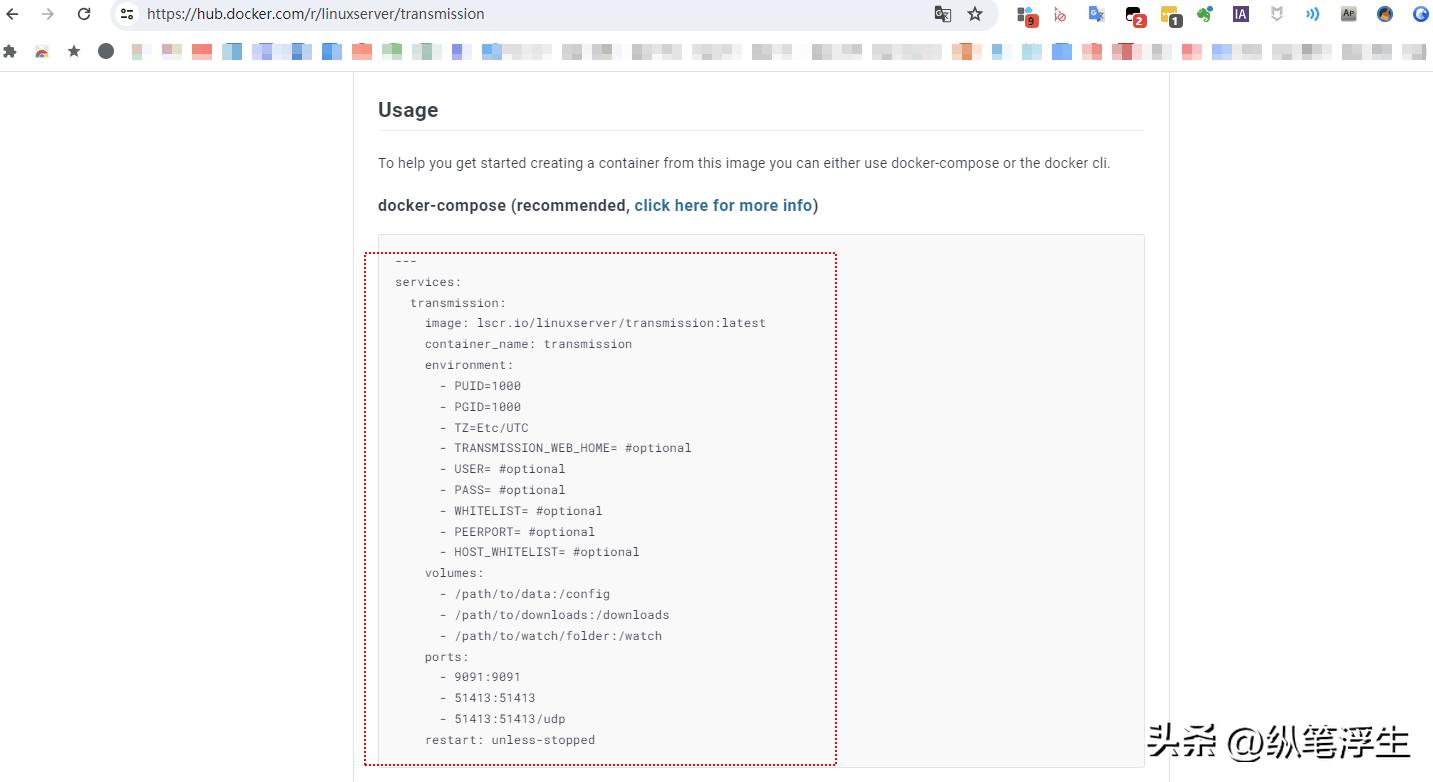Click the "USER= #optional" line
Screen dimensions: 1433x782
tap(503, 469)
